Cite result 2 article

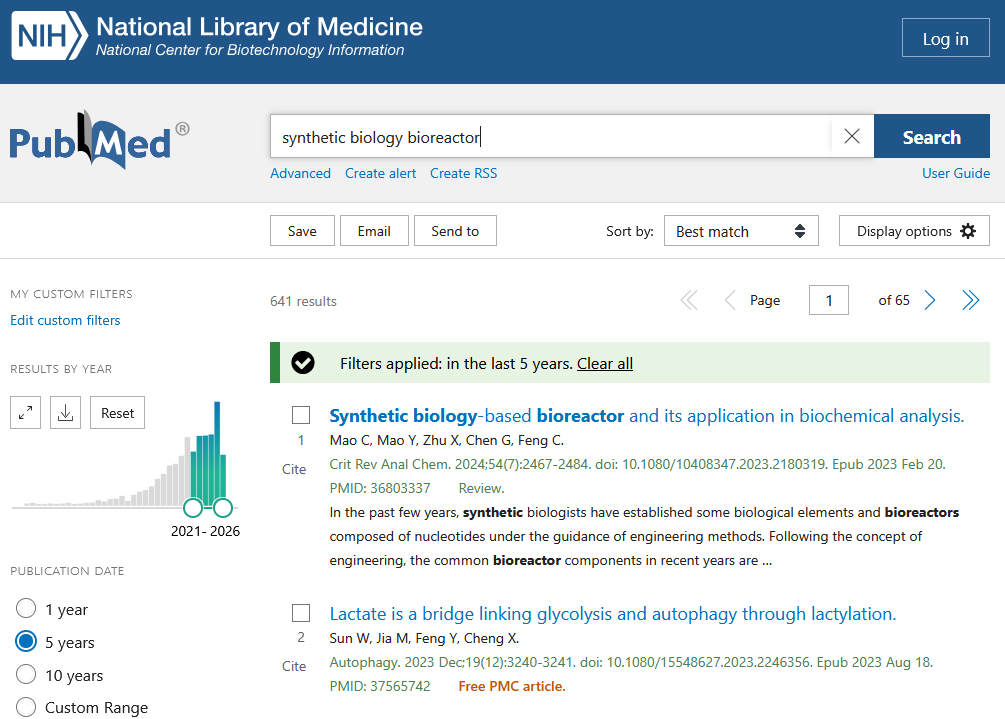pos(294,666)
